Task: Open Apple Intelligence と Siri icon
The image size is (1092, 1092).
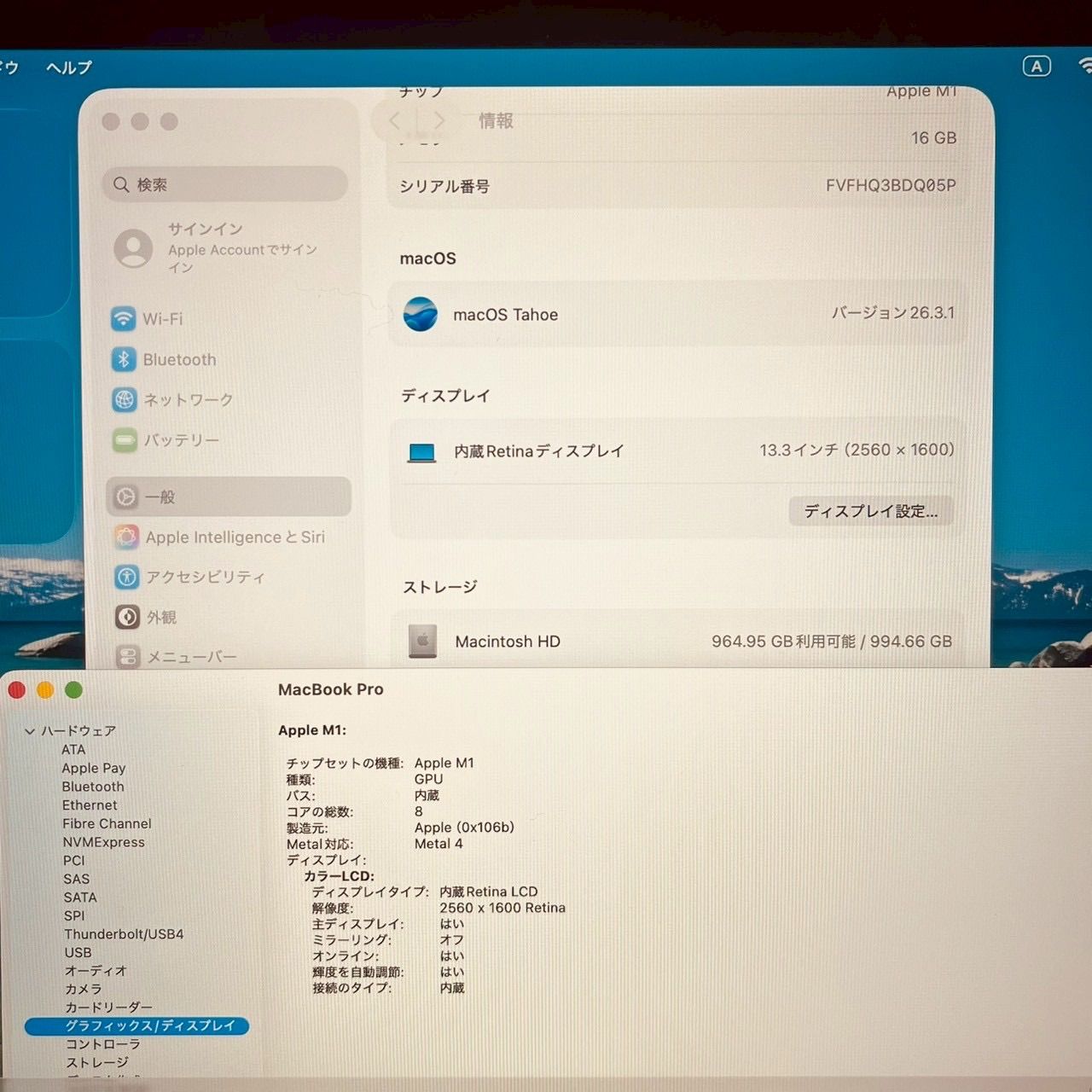Action: 126,537
